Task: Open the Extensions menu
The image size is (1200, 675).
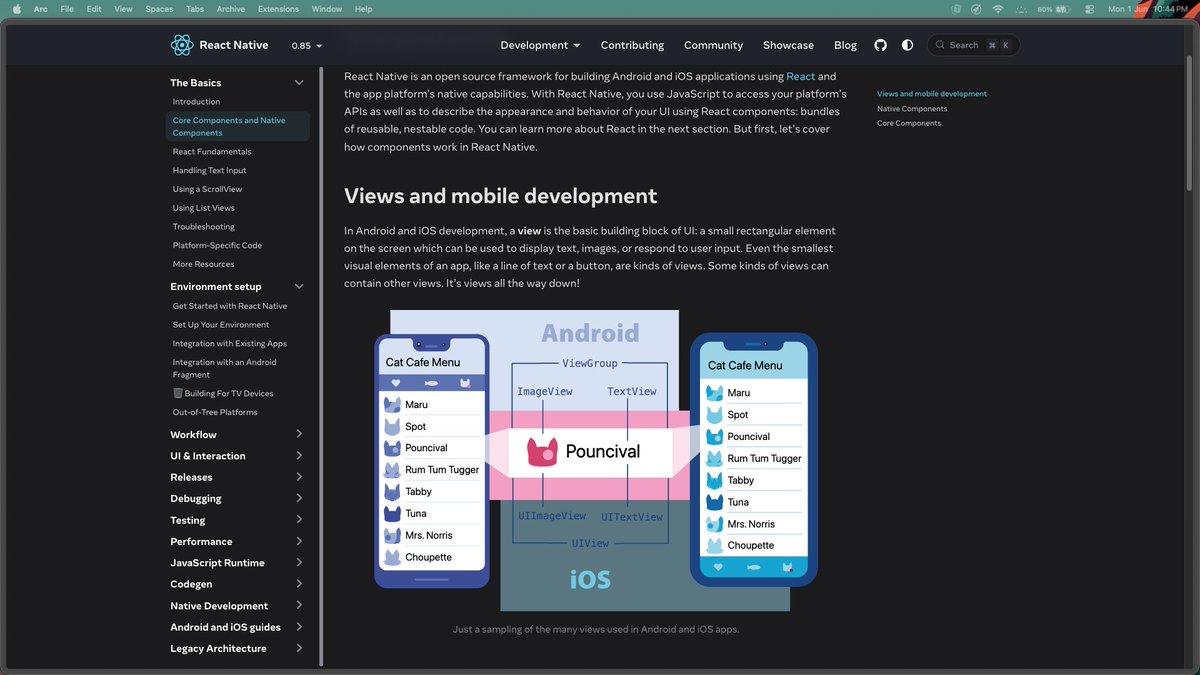Action: click(x=278, y=9)
